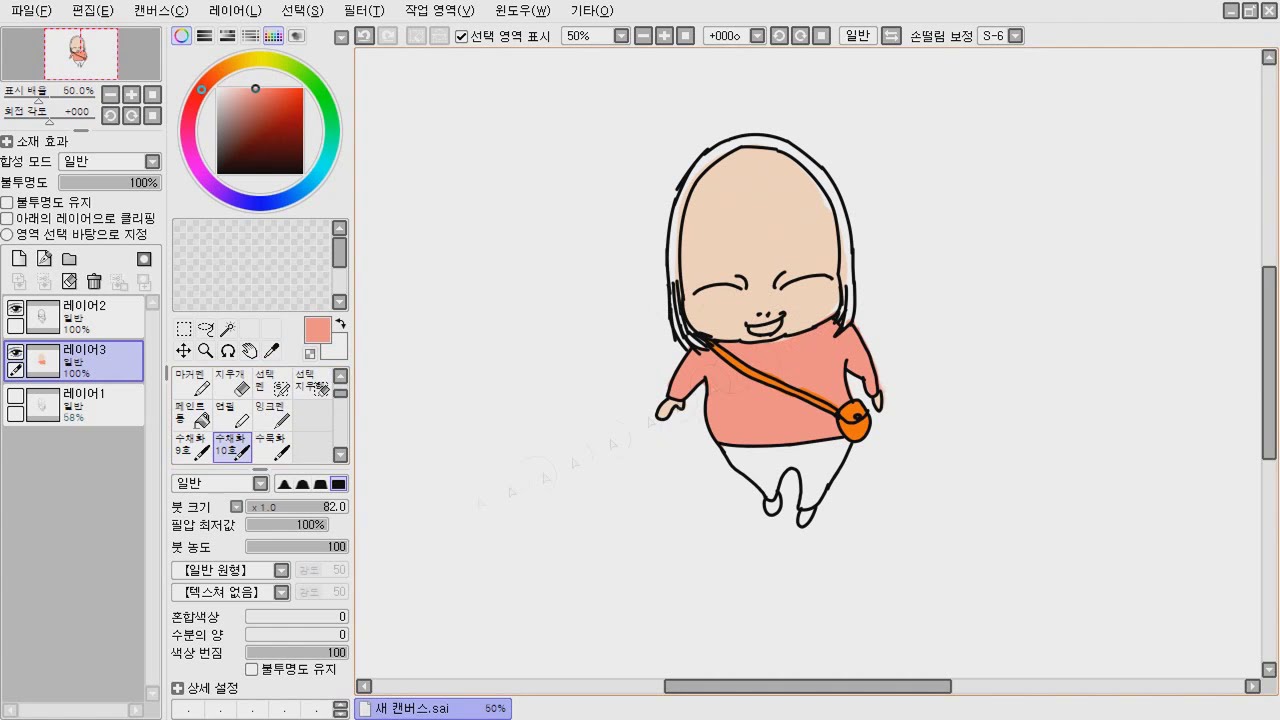Open the 손떨림 보정 S-6 stabilizer dropdown
The image size is (1280, 720).
(x=1015, y=36)
